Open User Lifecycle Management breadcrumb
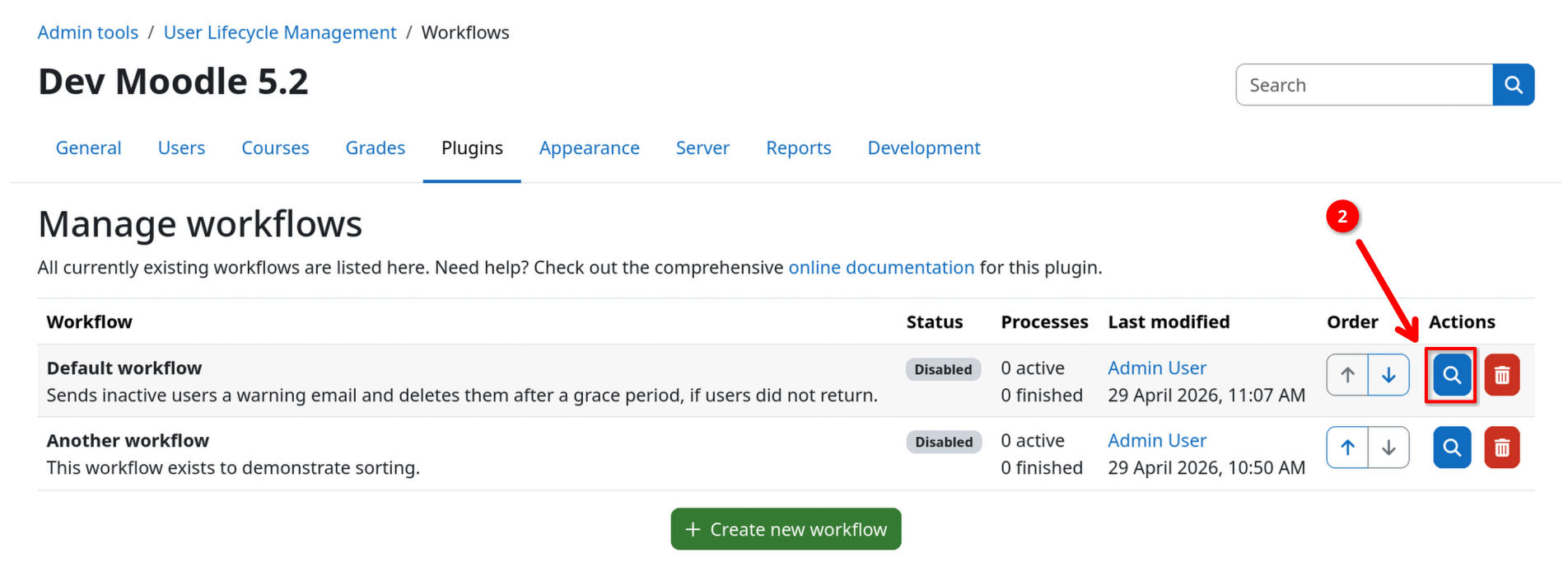Viewport: 1568px width, 567px height. 280,33
